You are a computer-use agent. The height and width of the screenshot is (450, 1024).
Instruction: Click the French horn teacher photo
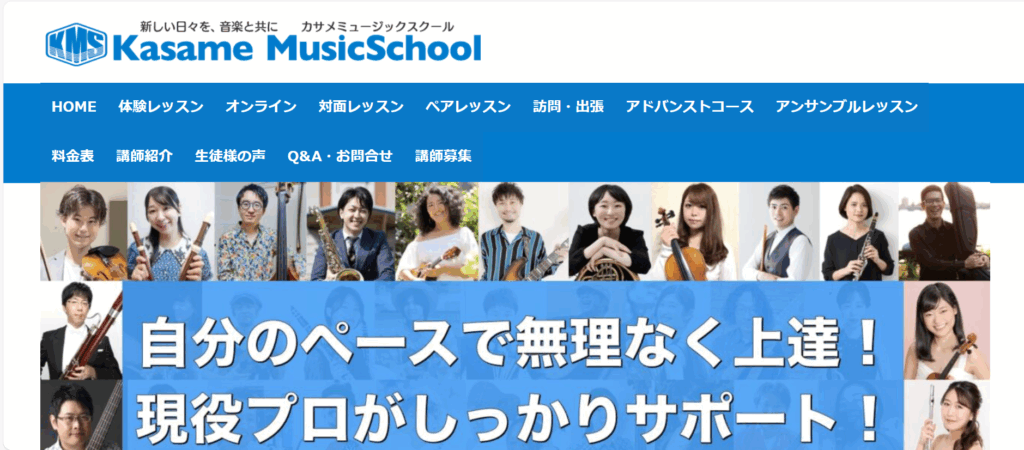pos(609,232)
